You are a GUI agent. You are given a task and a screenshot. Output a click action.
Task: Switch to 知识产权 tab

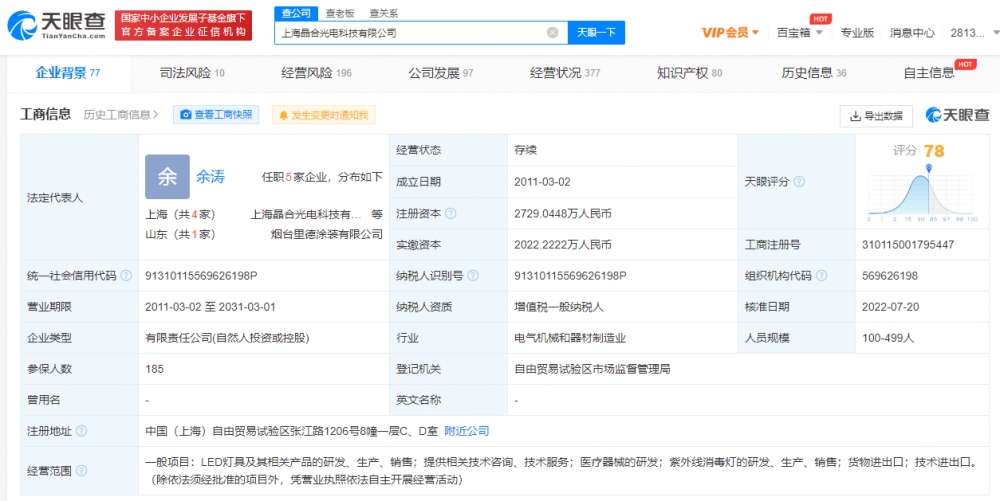689,73
